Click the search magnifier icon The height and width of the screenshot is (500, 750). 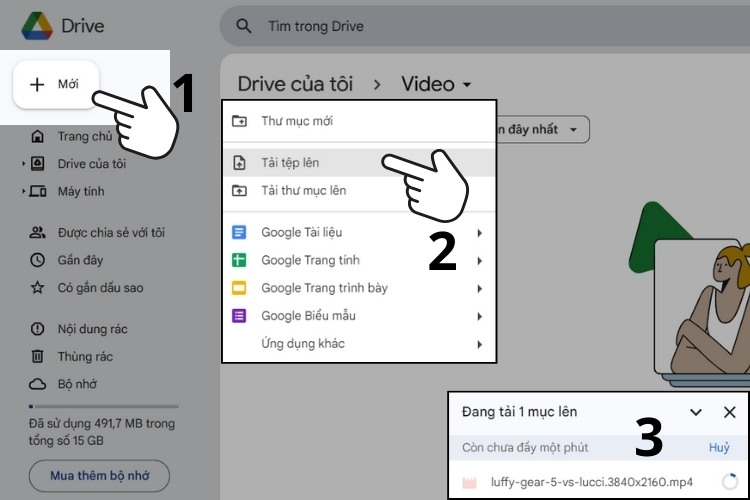click(243, 26)
